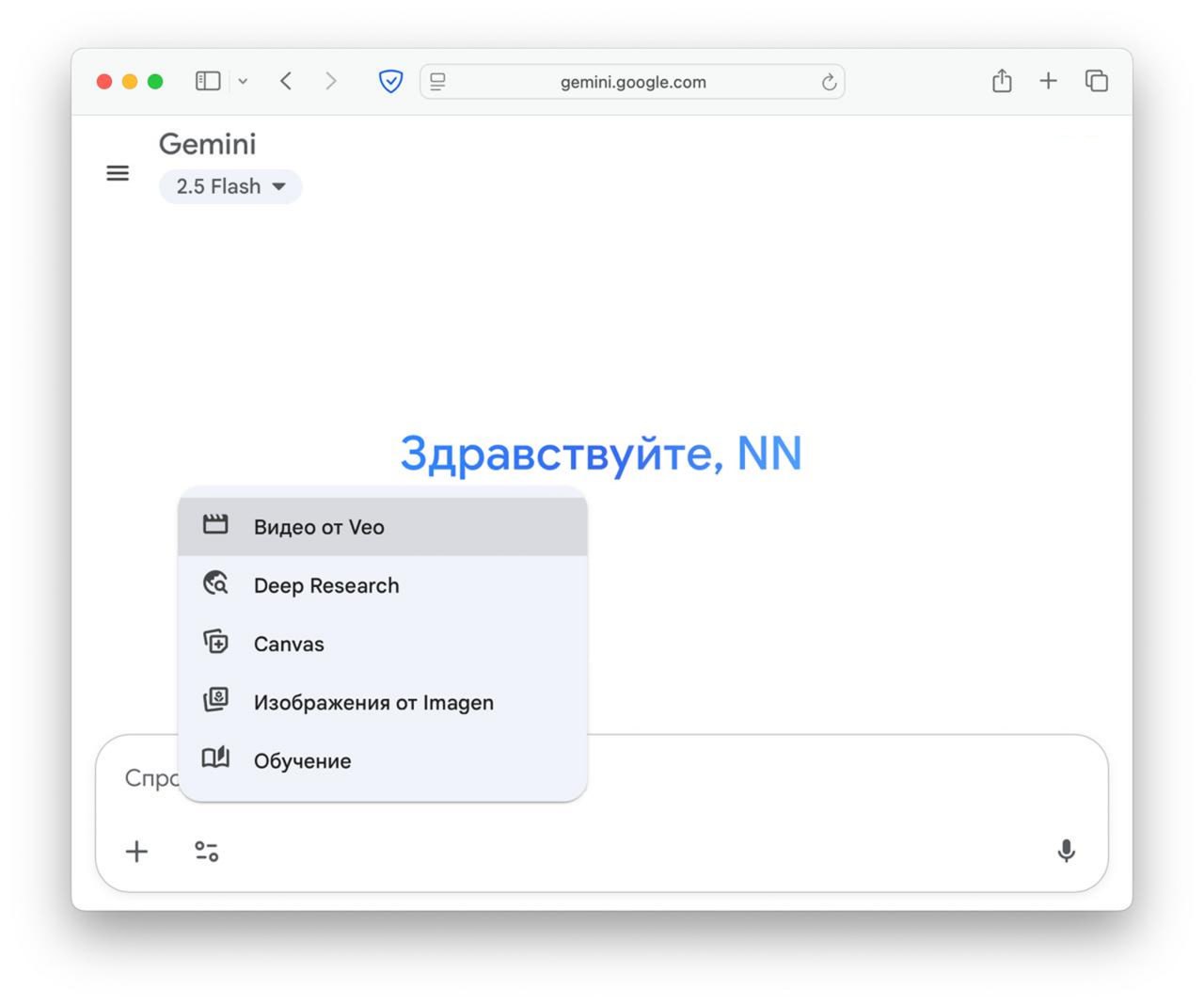Click the plus add-file icon in prompt box
Image resolution: width=1204 pixels, height=1005 pixels.
click(137, 852)
